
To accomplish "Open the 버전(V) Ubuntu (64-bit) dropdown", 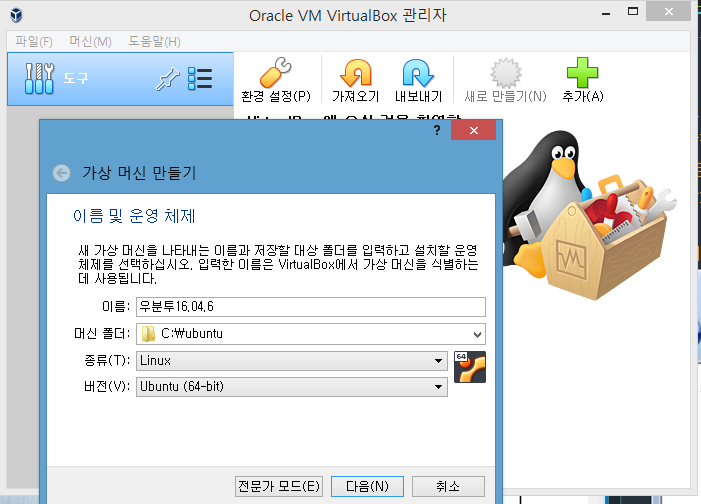I will (x=292, y=387).
